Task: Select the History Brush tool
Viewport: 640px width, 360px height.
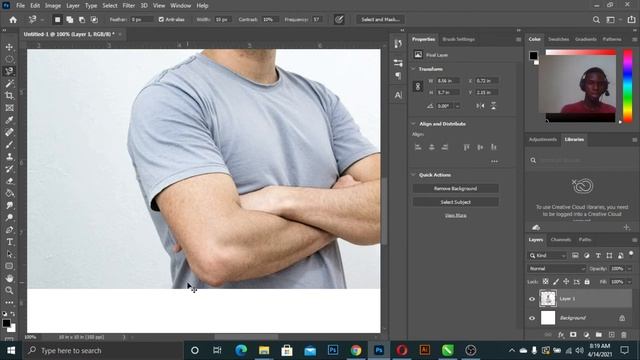Action: pyautogui.click(x=9, y=169)
